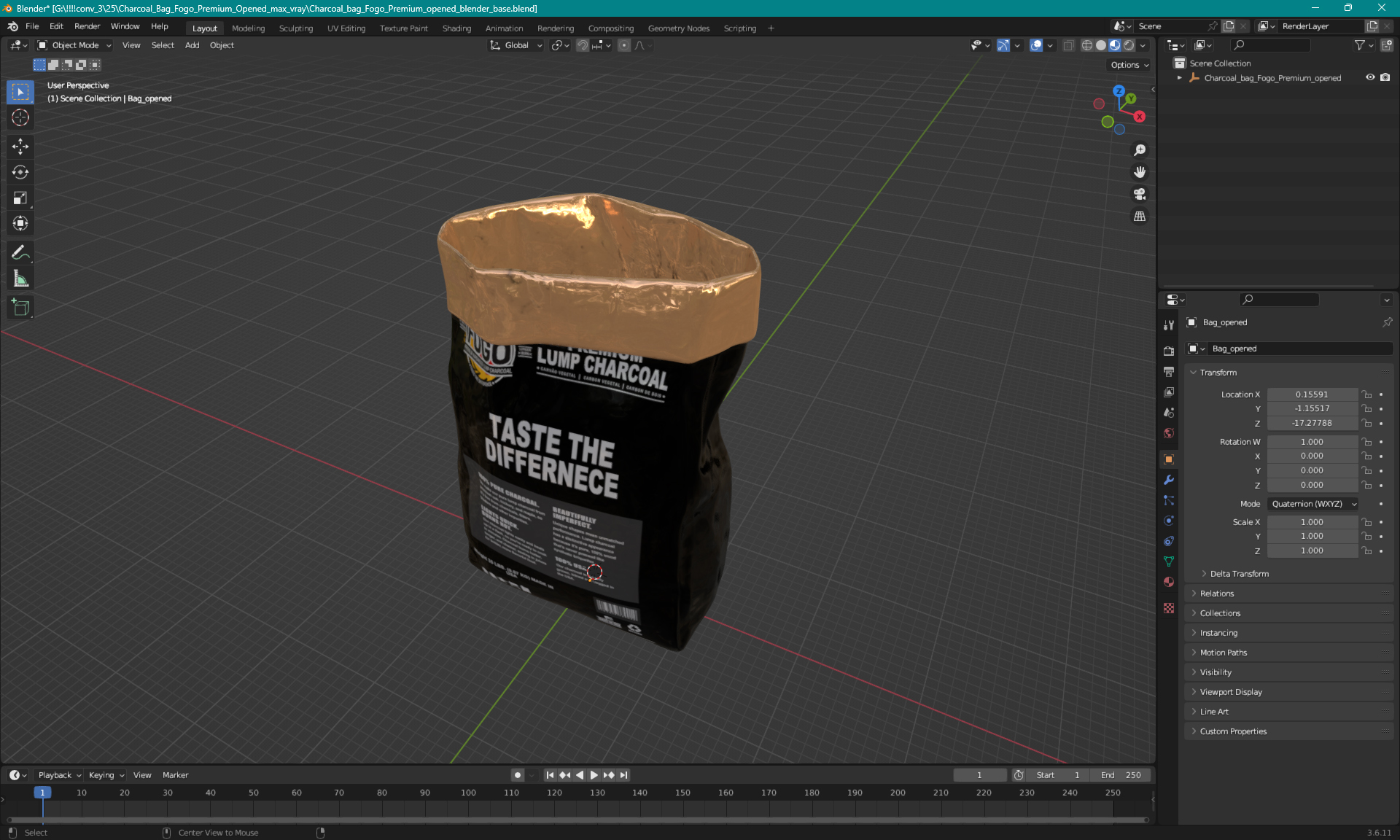This screenshot has height=840, width=1400.
Task: Open the Physics properties tab
Action: click(1169, 521)
